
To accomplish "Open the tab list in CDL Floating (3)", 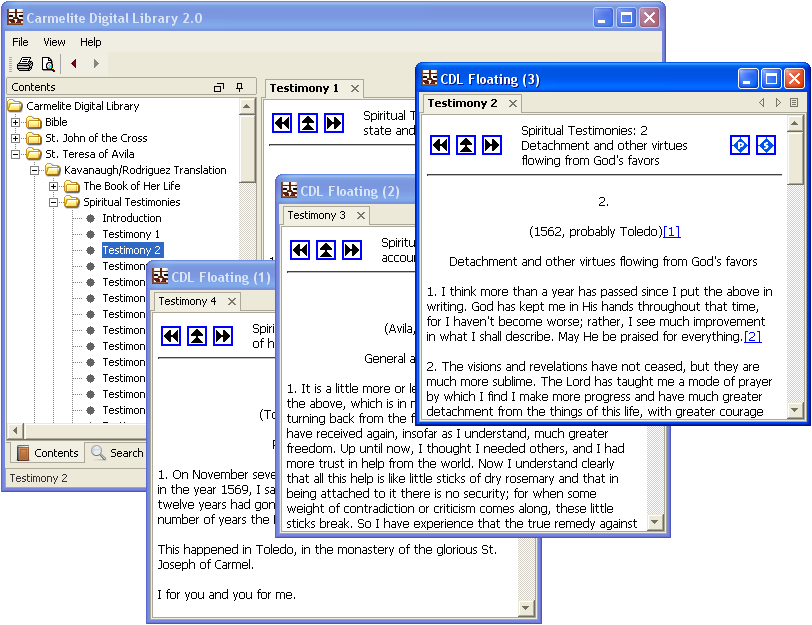I will [794, 103].
